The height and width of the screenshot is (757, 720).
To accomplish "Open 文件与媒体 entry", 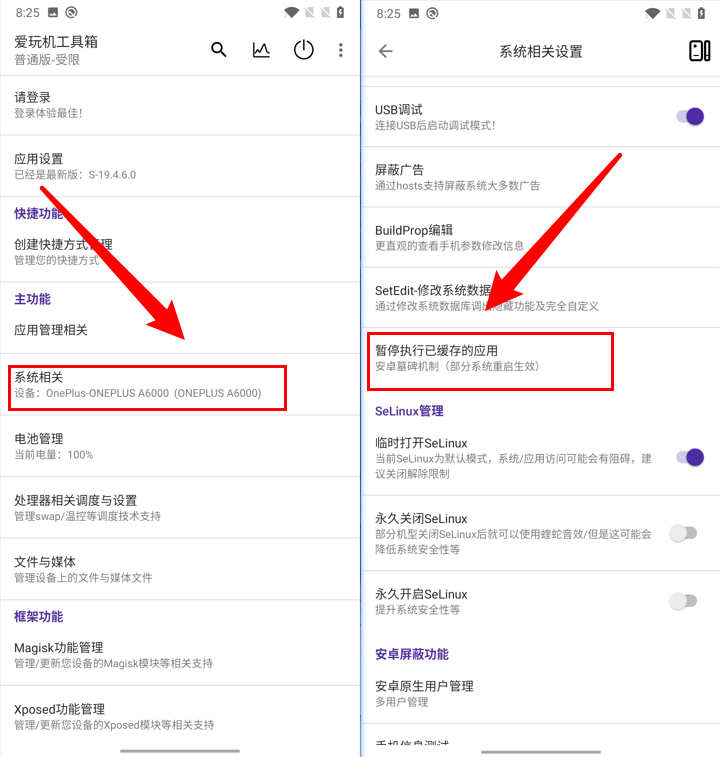I will (180, 569).
